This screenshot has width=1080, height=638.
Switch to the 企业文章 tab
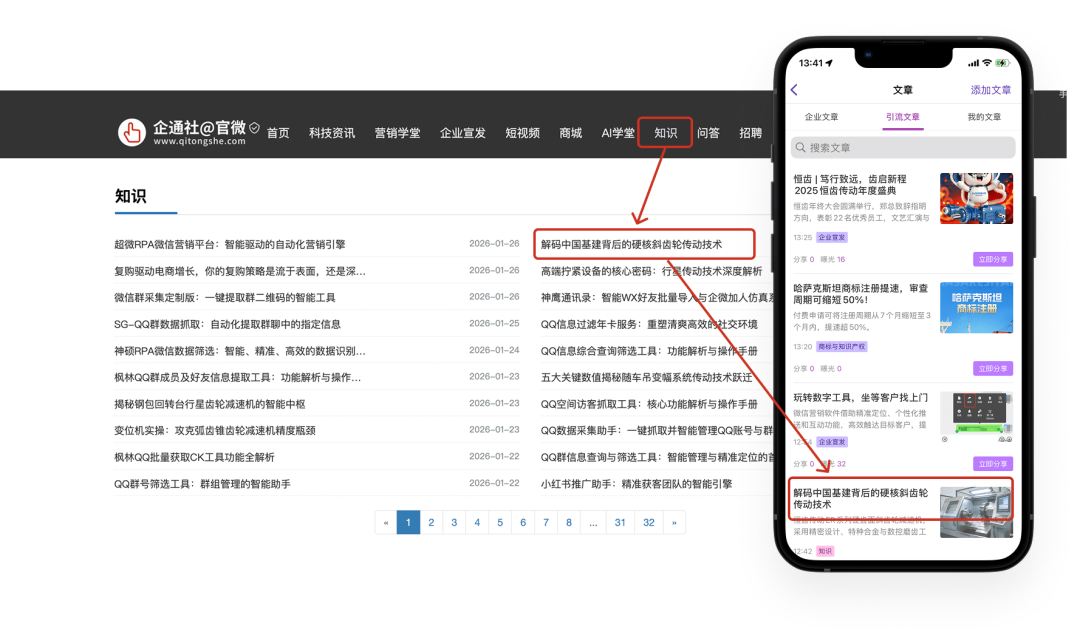pyautogui.click(x=822, y=117)
